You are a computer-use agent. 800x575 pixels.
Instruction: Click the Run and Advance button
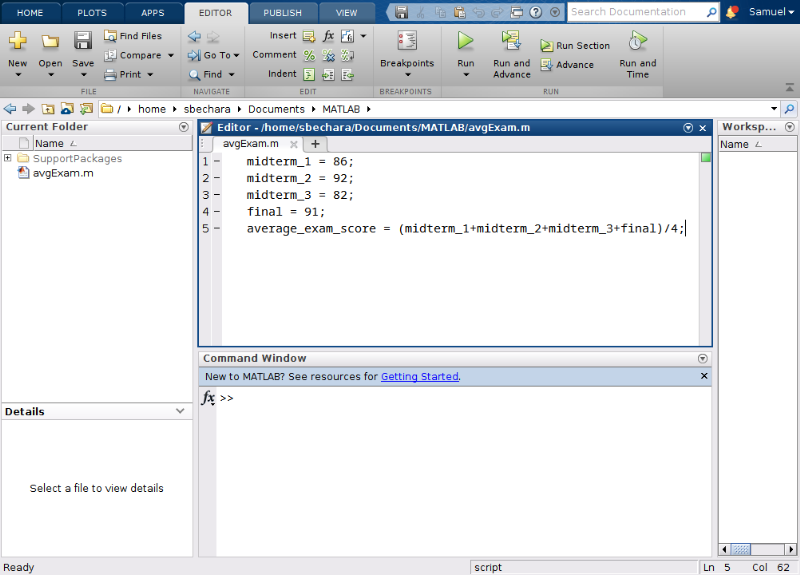point(511,54)
